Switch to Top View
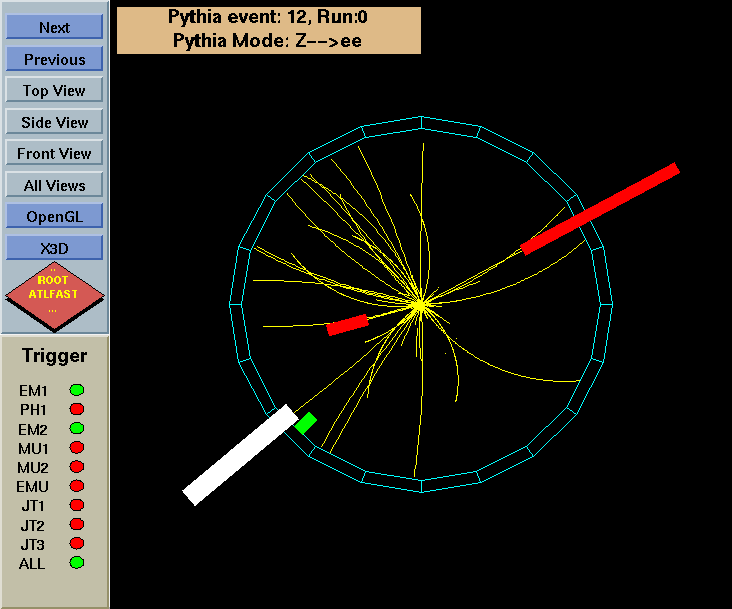 pyautogui.click(x=54, y=90)
